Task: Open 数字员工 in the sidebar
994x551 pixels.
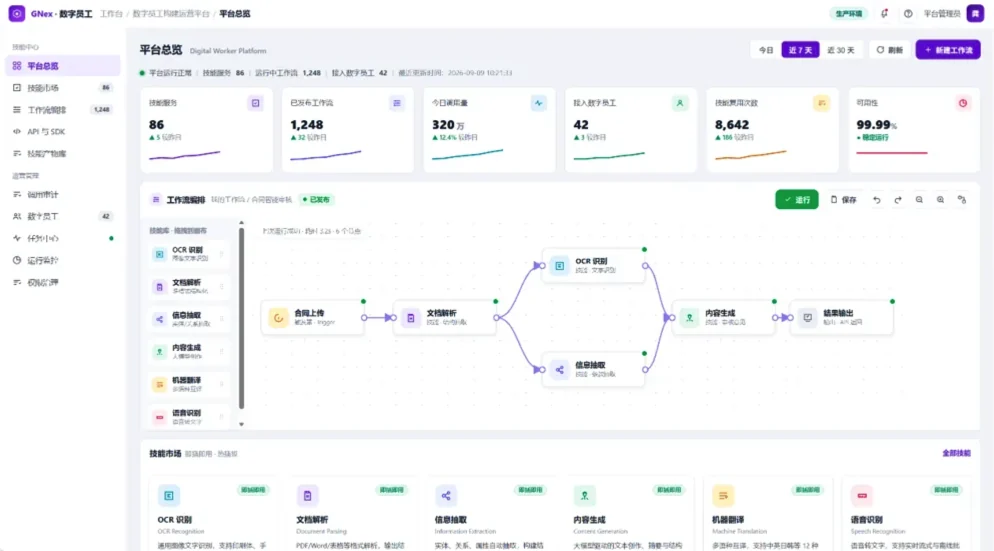Action: 62,216
